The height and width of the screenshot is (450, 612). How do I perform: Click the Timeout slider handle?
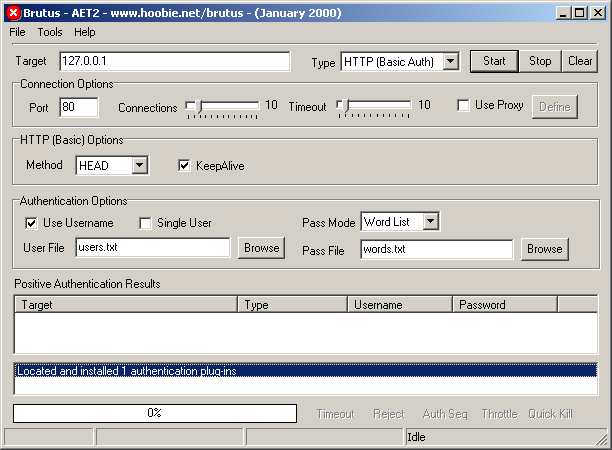tap(343, 106)
